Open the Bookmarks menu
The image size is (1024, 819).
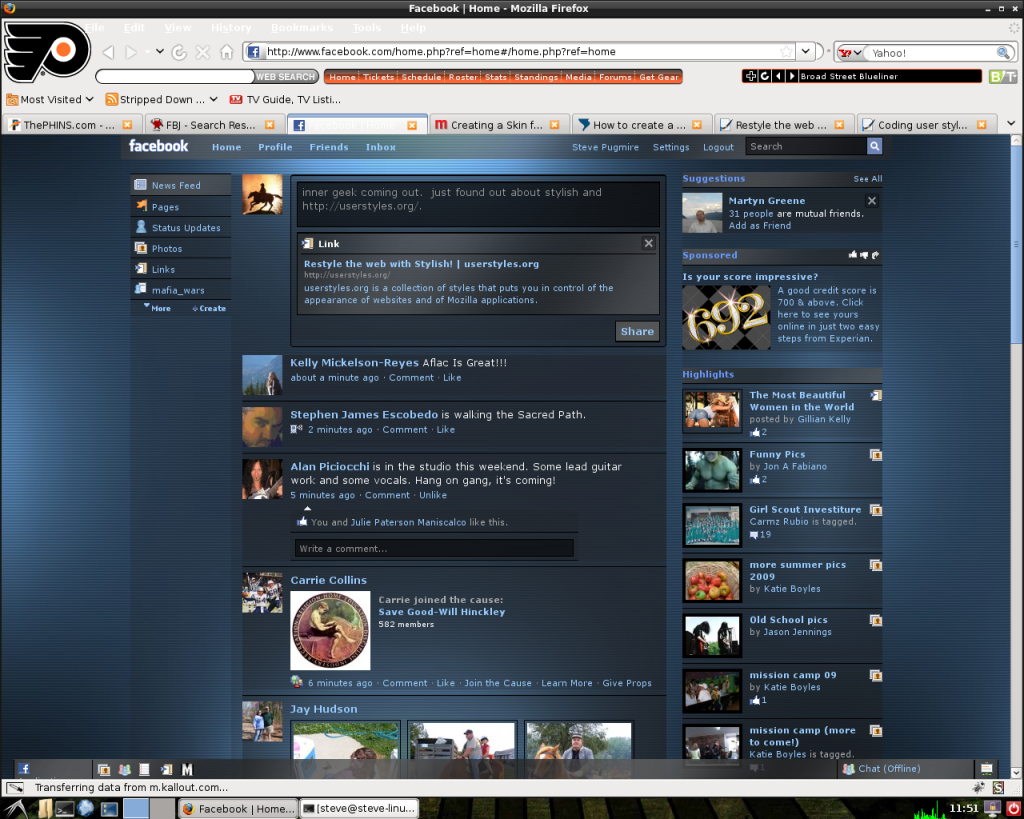(302, 27)
